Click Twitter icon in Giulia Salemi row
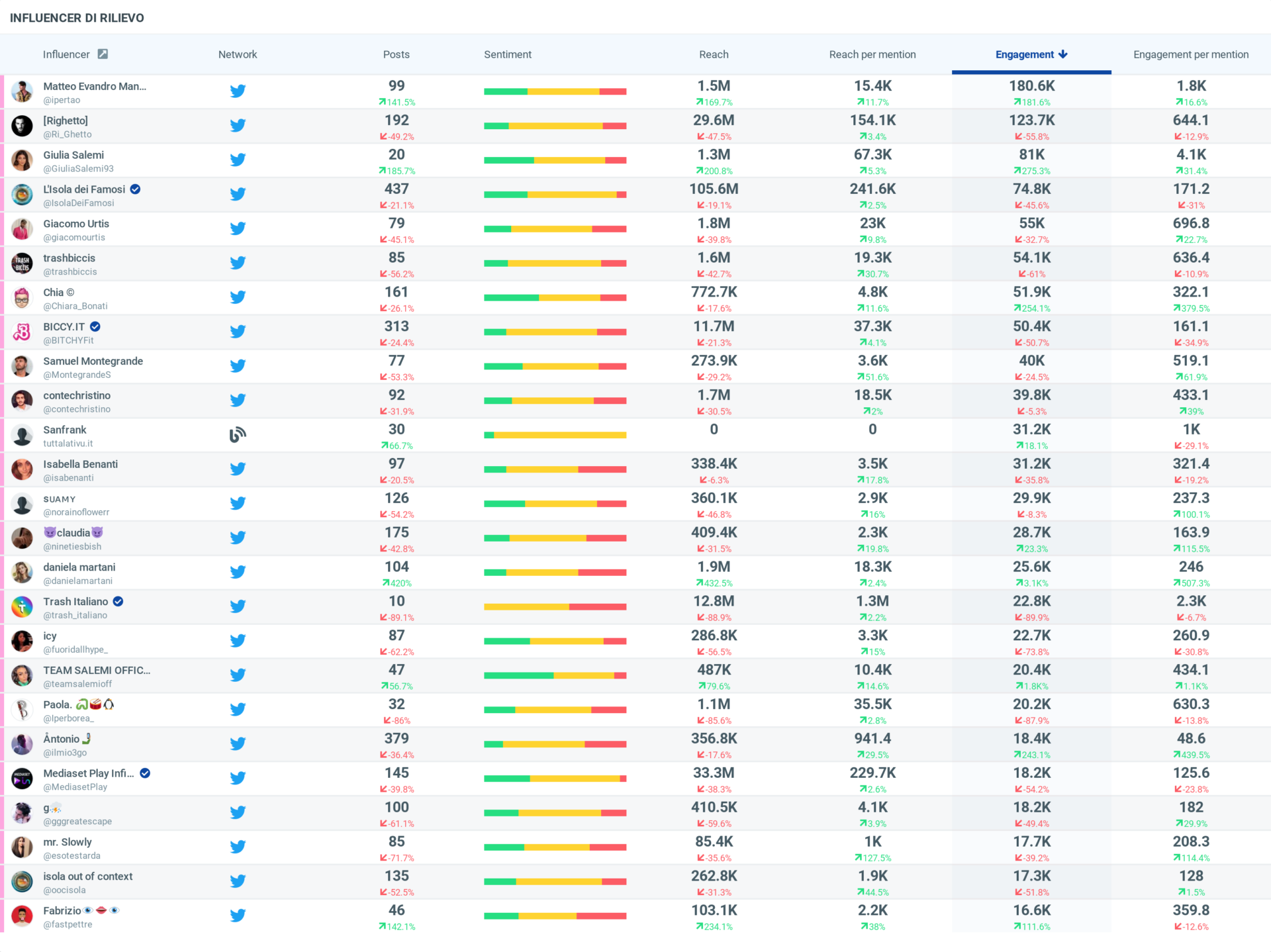Viewport: 1271px width, 952px height. (238, 160)
